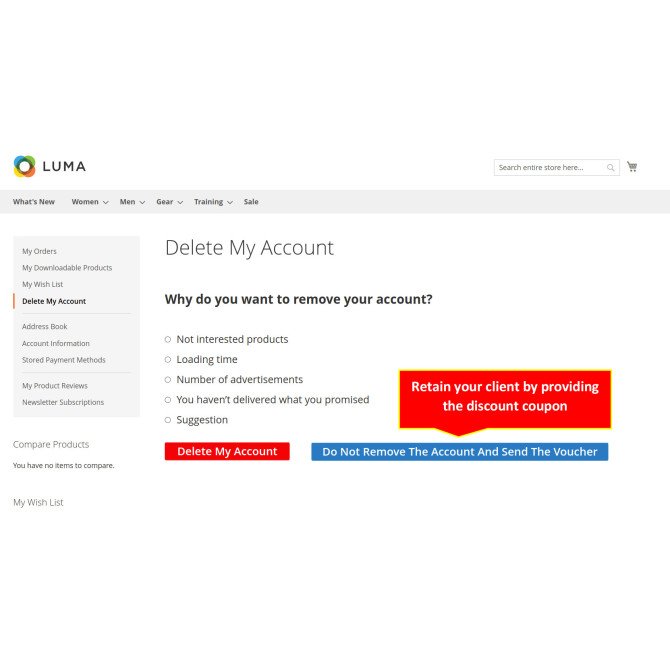This screenshot has height=670, width=670.
Task: Click Do Not Remove Account voucher button
Action: (x=460, y=452)
